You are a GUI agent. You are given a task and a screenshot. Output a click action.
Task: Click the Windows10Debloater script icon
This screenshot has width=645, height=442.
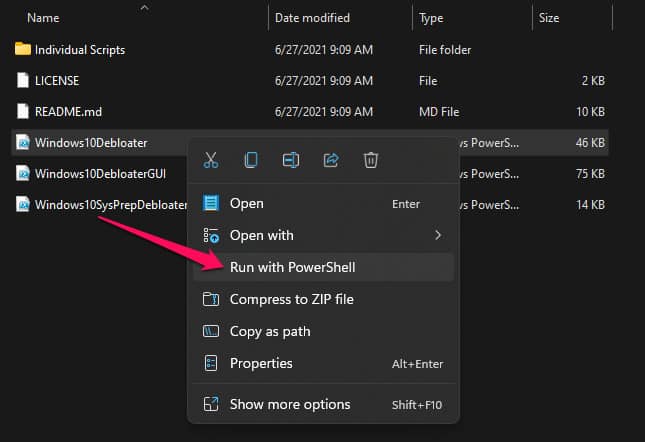click(x=23, y=142)
